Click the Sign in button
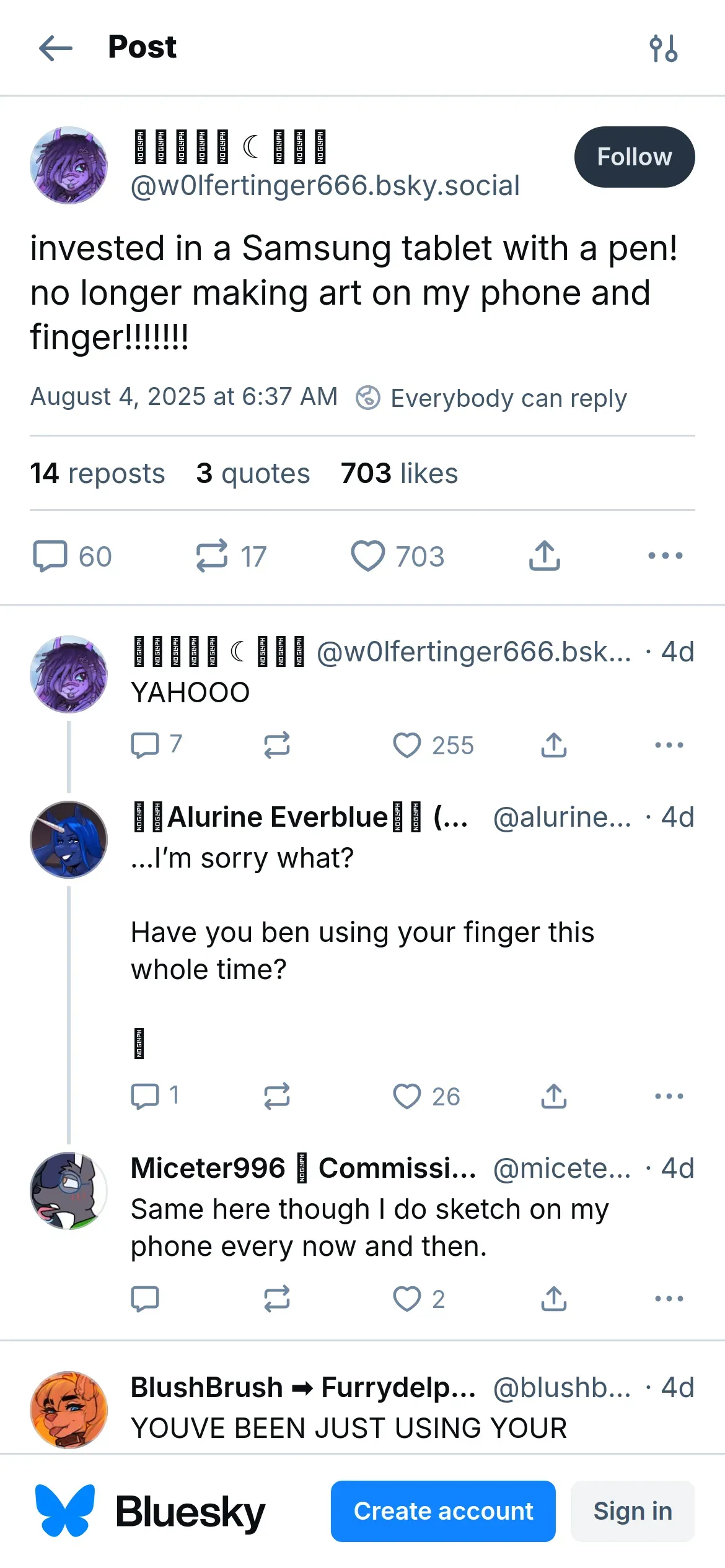The width and height of the screenshot is (725, 1568). (633, 1511)
